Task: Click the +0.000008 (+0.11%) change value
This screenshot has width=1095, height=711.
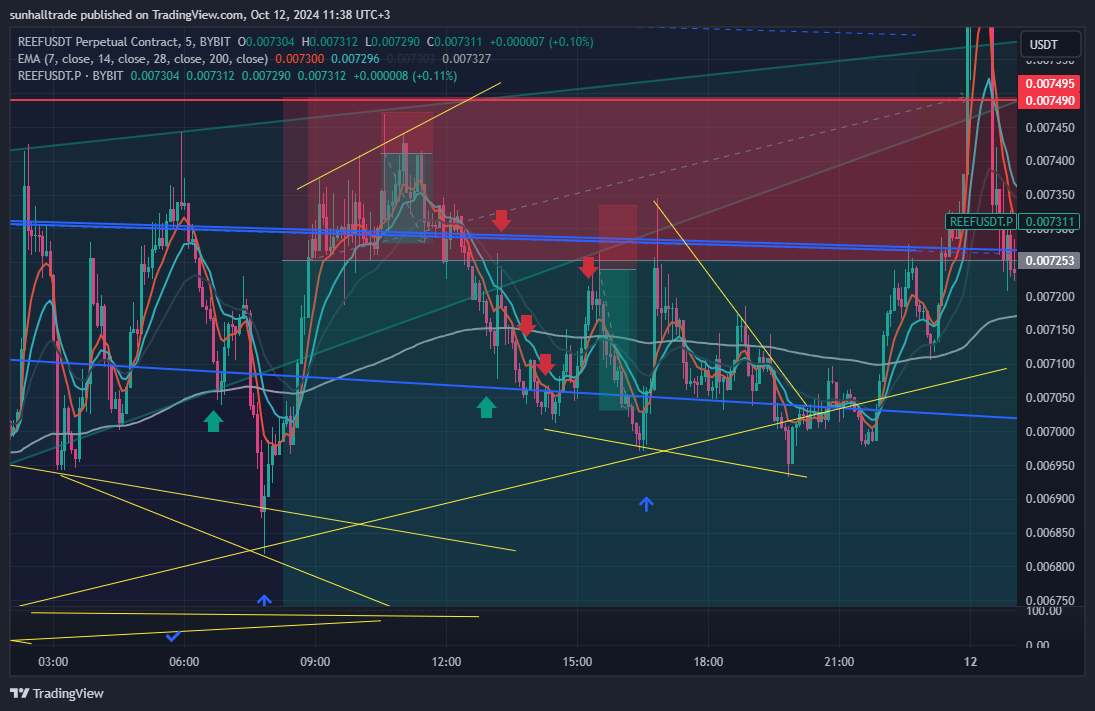Action: pyautogui.click(x=405, y=75)
